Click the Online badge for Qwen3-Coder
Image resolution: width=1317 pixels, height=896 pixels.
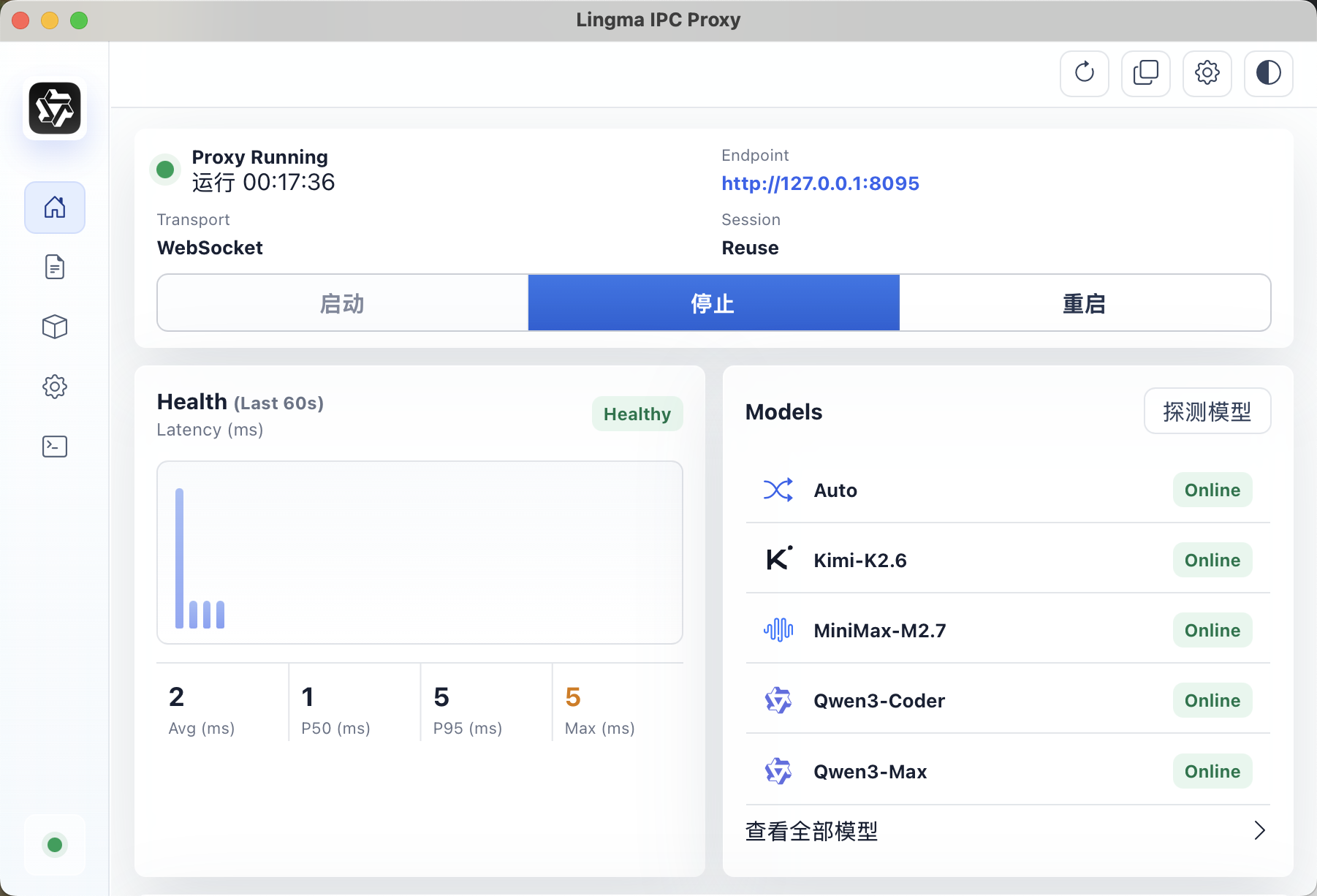click(1212, 700)
